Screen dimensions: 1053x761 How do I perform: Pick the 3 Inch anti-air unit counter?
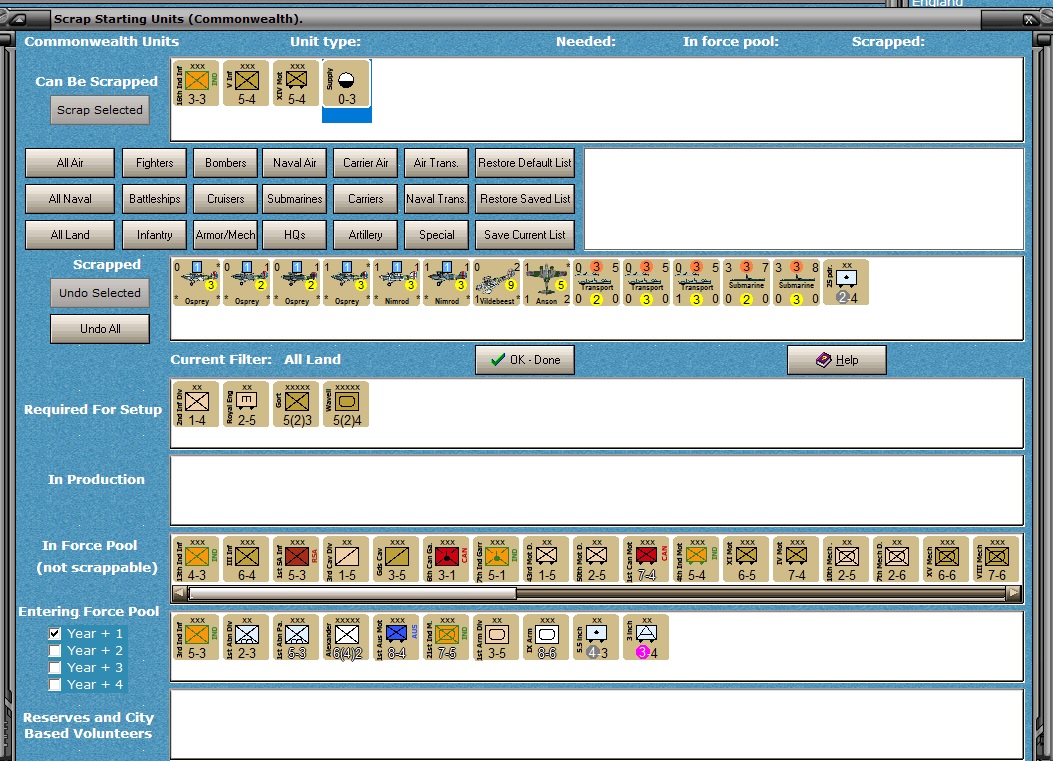646,637
